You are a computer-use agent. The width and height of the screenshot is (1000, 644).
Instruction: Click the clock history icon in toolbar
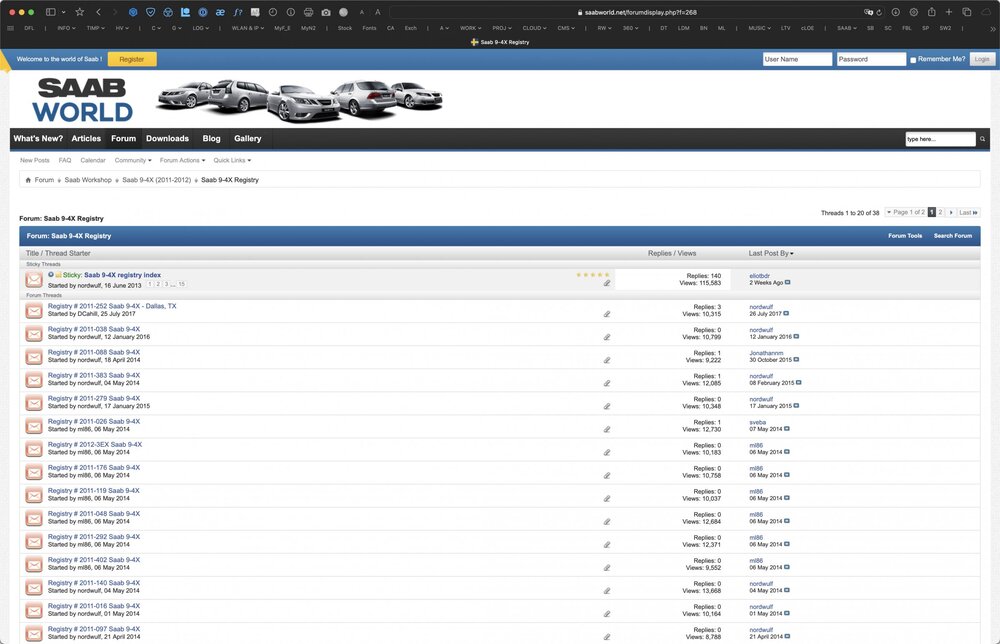[273, 12]
